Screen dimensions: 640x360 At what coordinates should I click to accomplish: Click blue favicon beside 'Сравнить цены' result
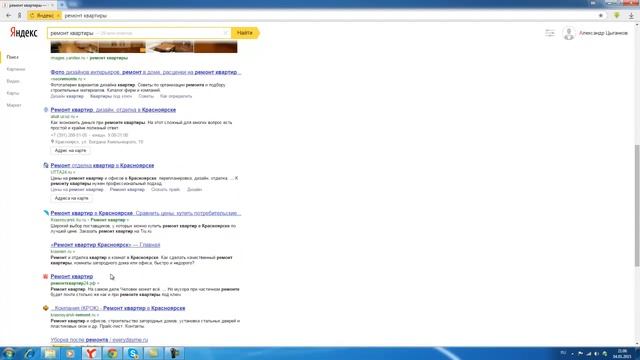46,213
